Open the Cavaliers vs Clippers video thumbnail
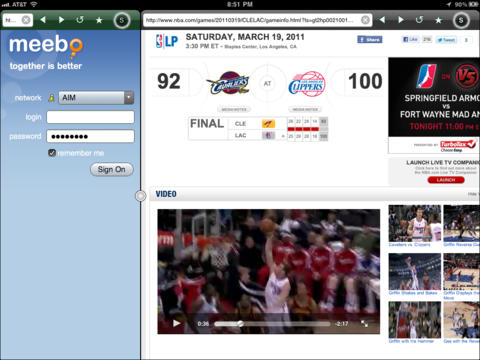This screenshot has width=480, height=360. click(x=414, y=226)
